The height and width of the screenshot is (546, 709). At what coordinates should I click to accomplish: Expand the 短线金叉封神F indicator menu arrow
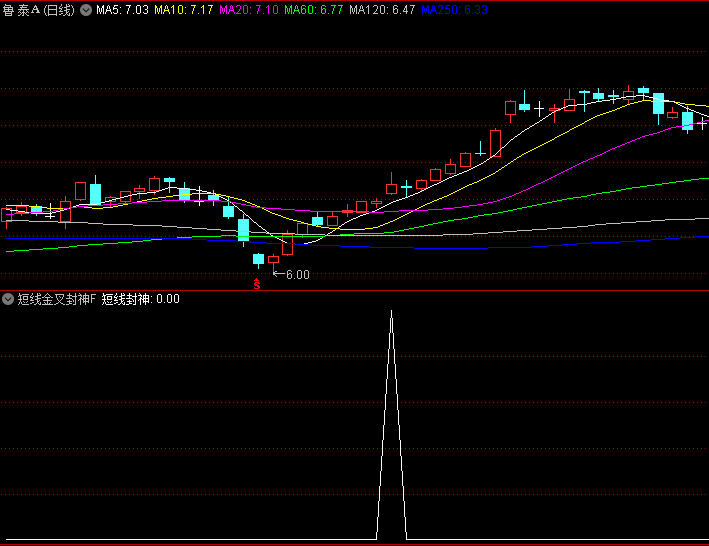pyautogui.click(x=8, y=299)
